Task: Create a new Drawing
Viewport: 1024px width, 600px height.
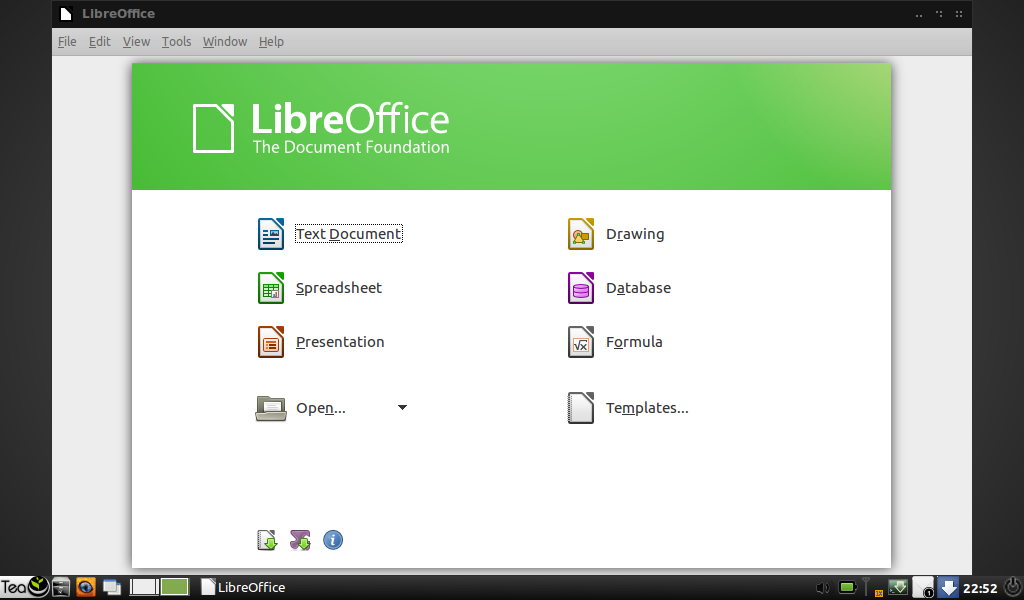Action: [635, 234]
